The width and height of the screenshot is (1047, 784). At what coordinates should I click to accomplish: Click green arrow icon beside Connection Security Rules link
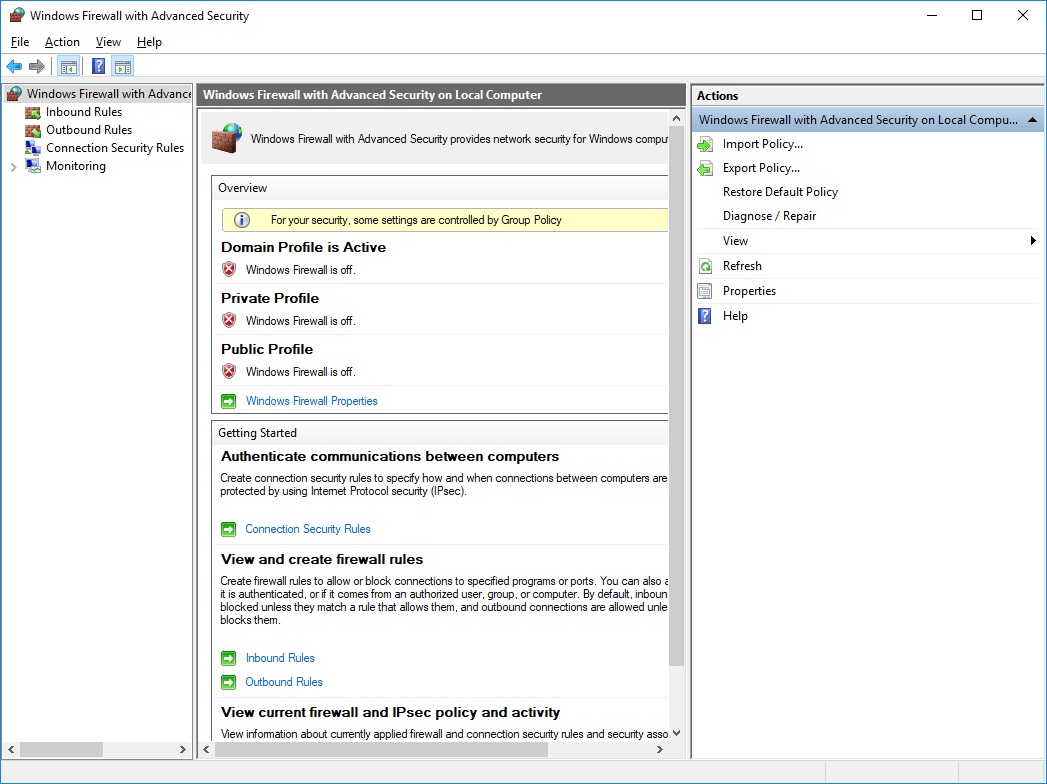228,530
